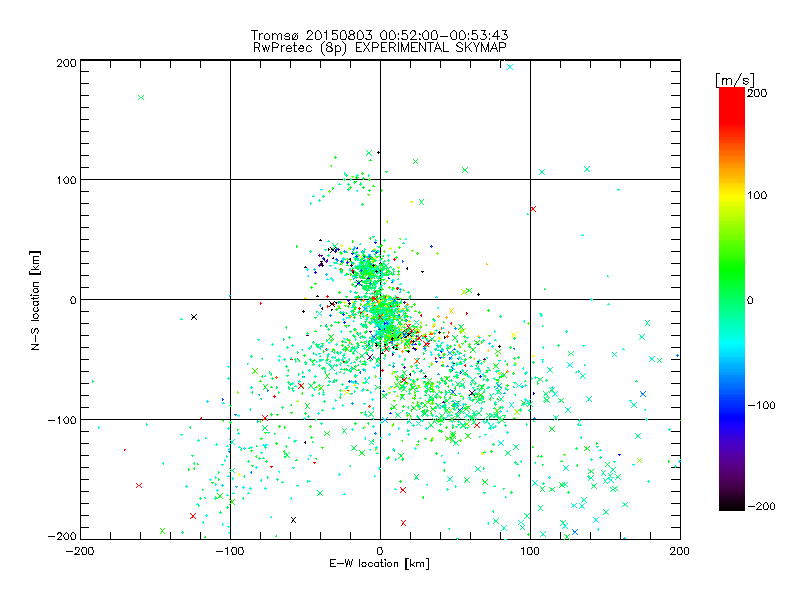Click the 'N-S location [km]' axis label
This screenshot has height=600, width=800.
click(x=35, y=301)
